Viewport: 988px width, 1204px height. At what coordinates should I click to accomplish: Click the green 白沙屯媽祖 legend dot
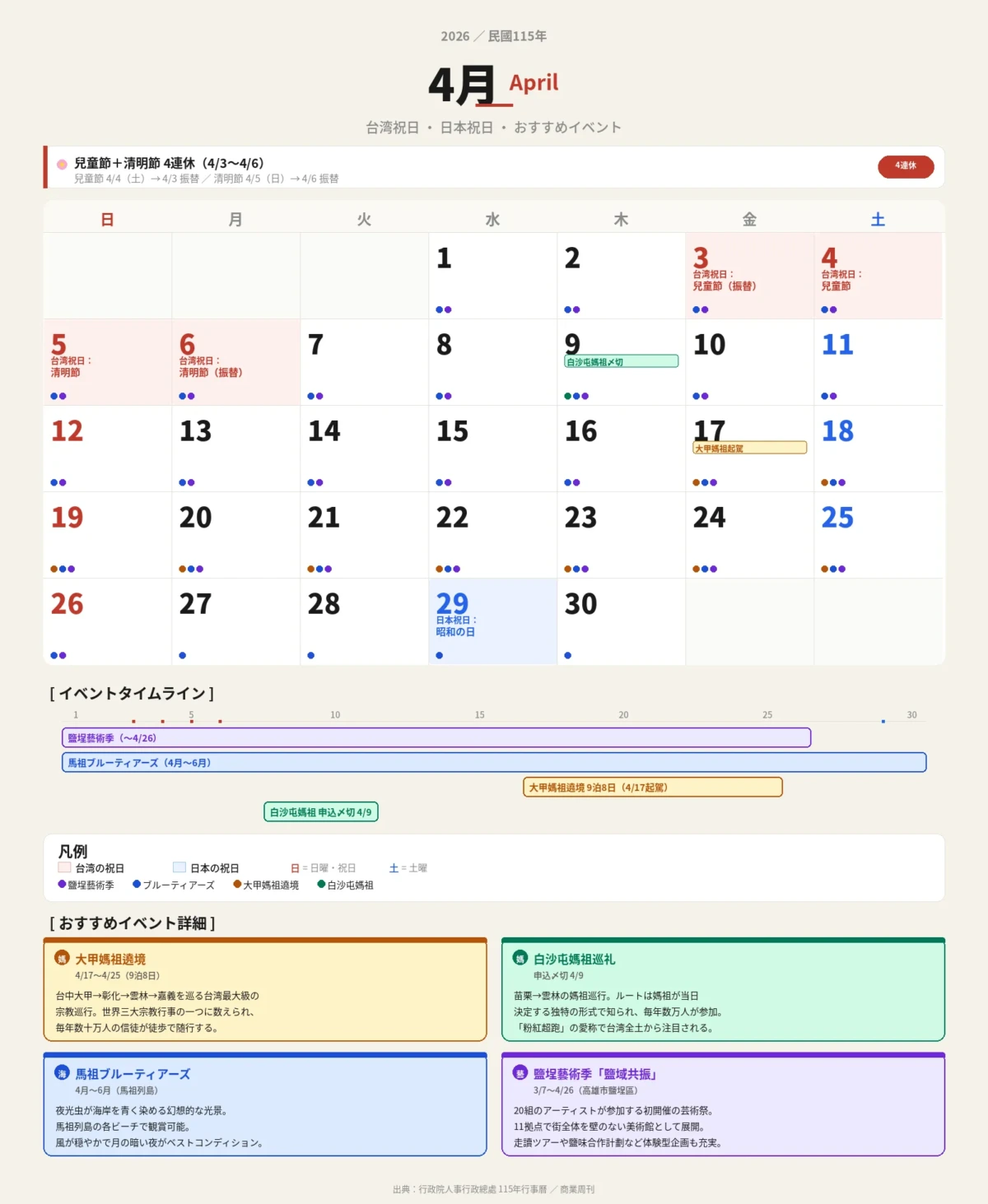tap(321, 884)
